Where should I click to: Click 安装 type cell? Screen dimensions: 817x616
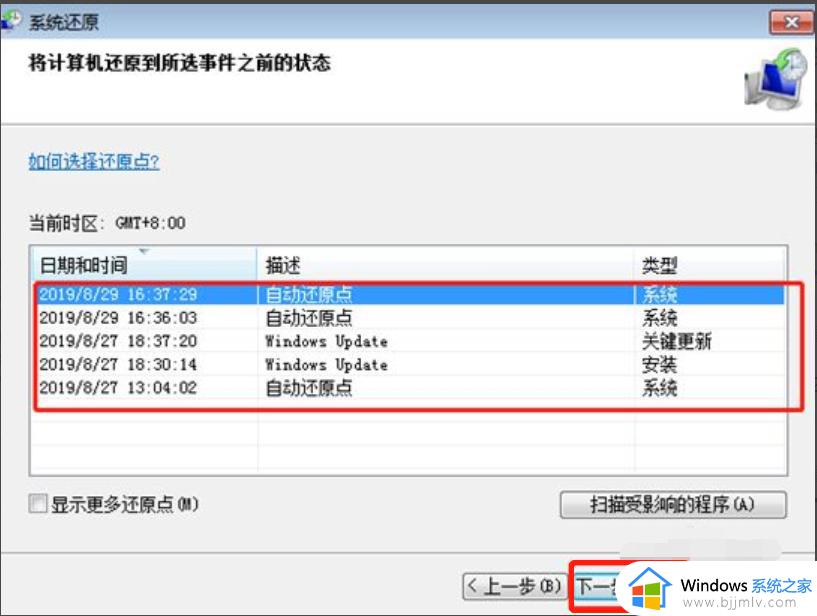659,365
